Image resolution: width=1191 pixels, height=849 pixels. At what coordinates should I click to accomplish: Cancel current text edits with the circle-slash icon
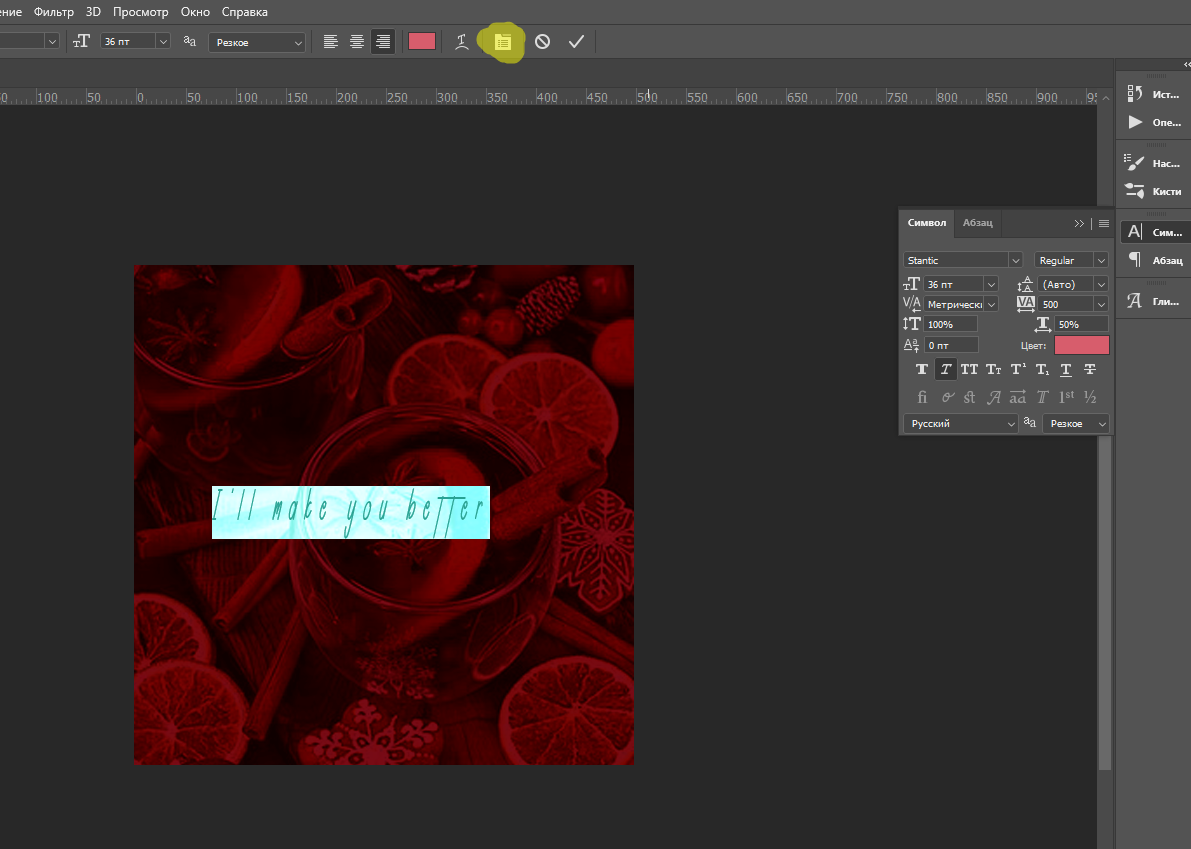tap(542, 42)
